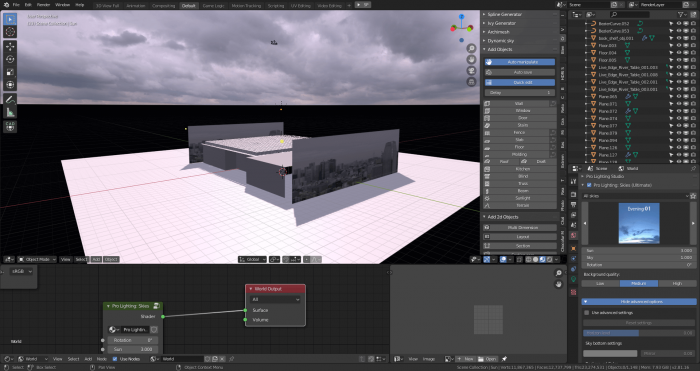Select the Cursor tool in viewport toolbar

pyautogui.click(x=10, y=32)
